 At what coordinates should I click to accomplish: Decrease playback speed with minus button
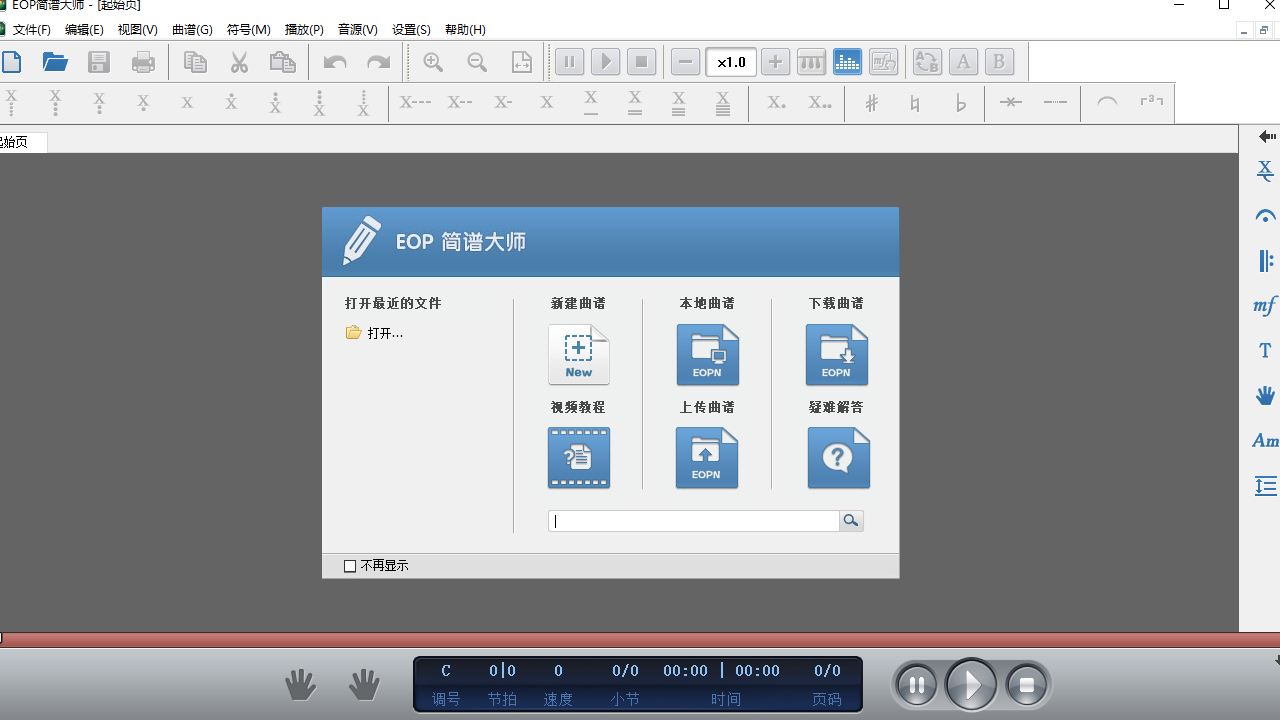coord(685,62)
